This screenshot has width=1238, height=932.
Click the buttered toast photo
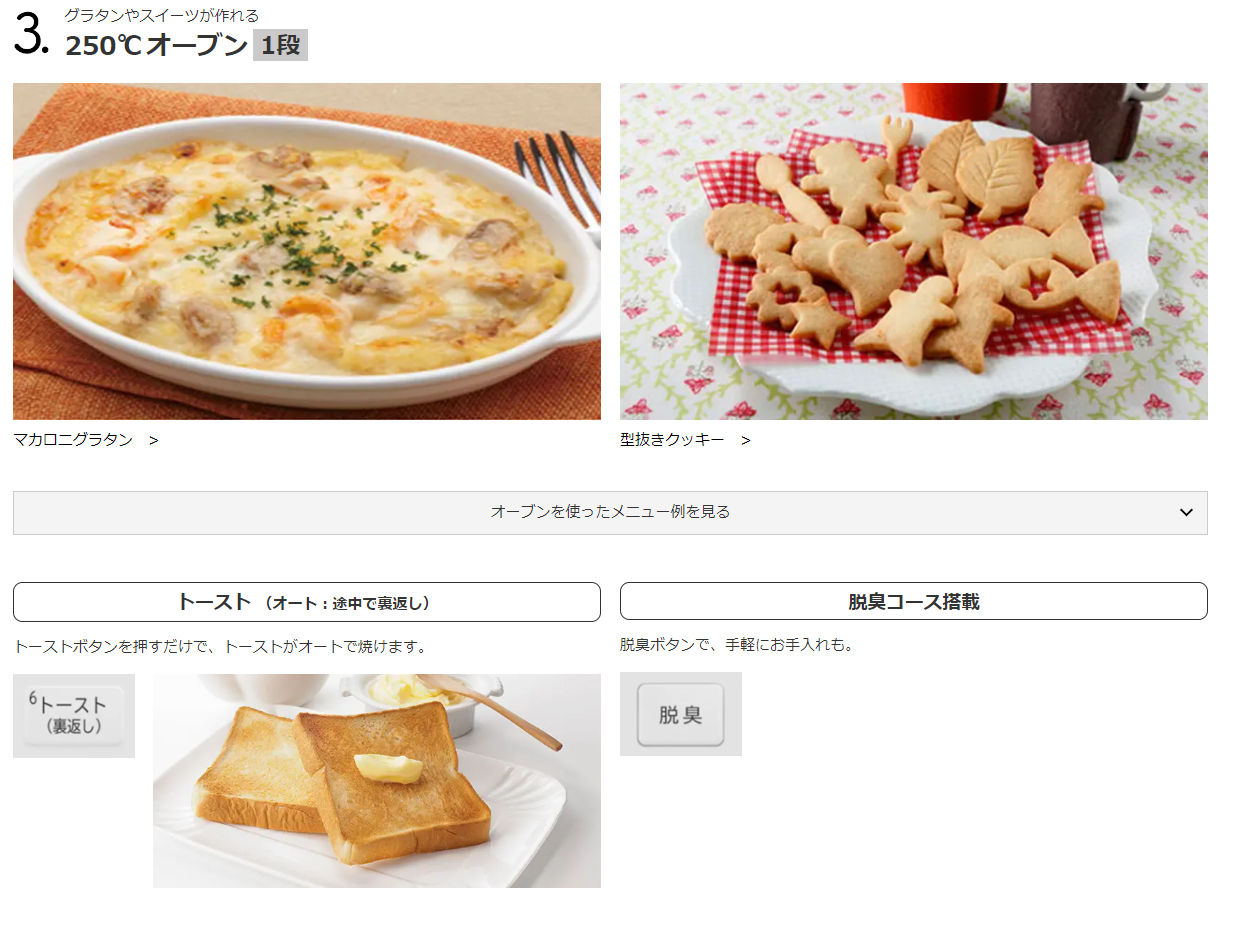tap(377, 781)
